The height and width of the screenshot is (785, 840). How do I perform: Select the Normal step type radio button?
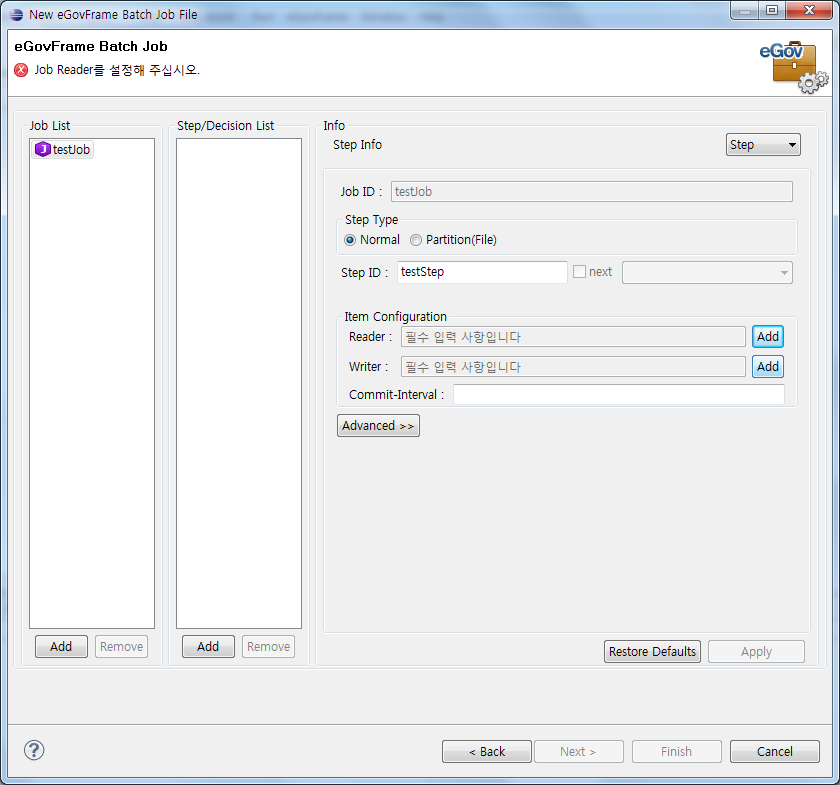coord(350,240)
